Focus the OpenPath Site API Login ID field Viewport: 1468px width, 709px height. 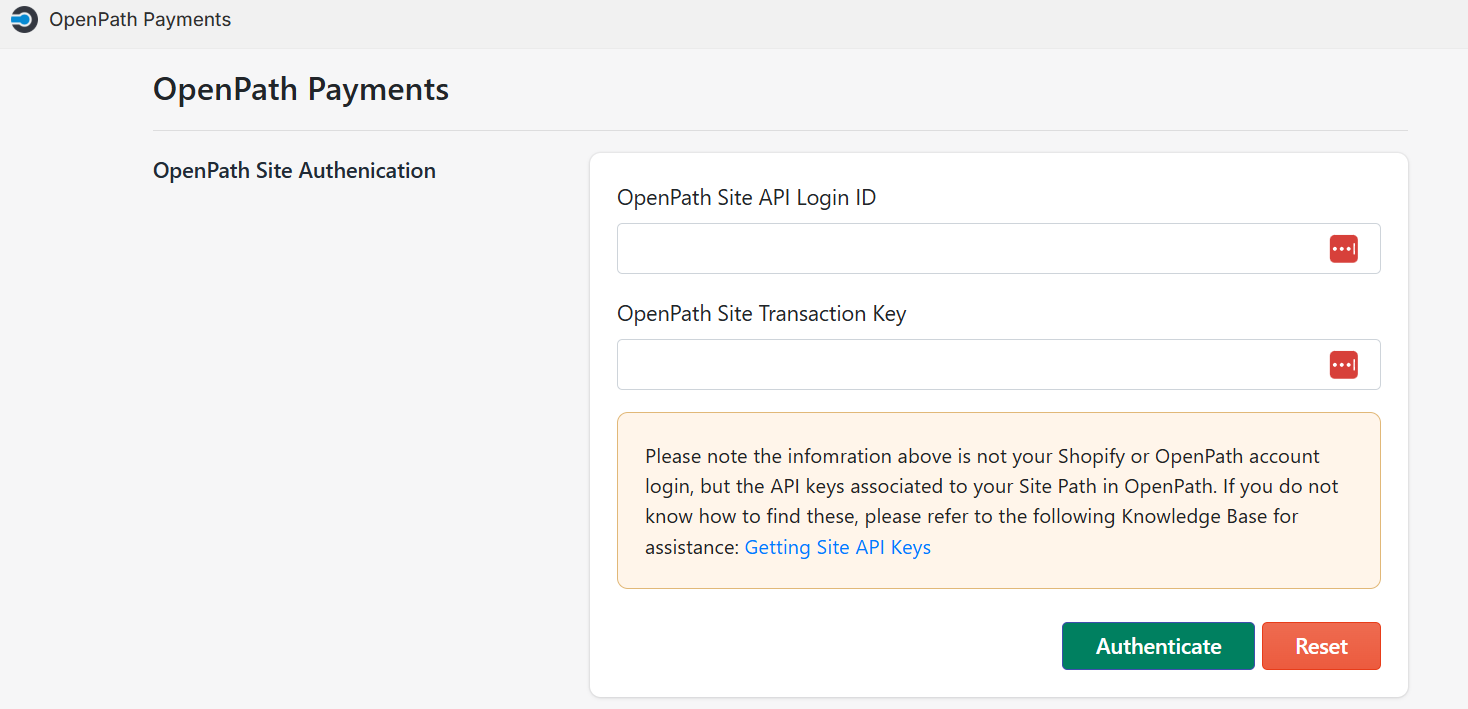[x=998, y=249]
